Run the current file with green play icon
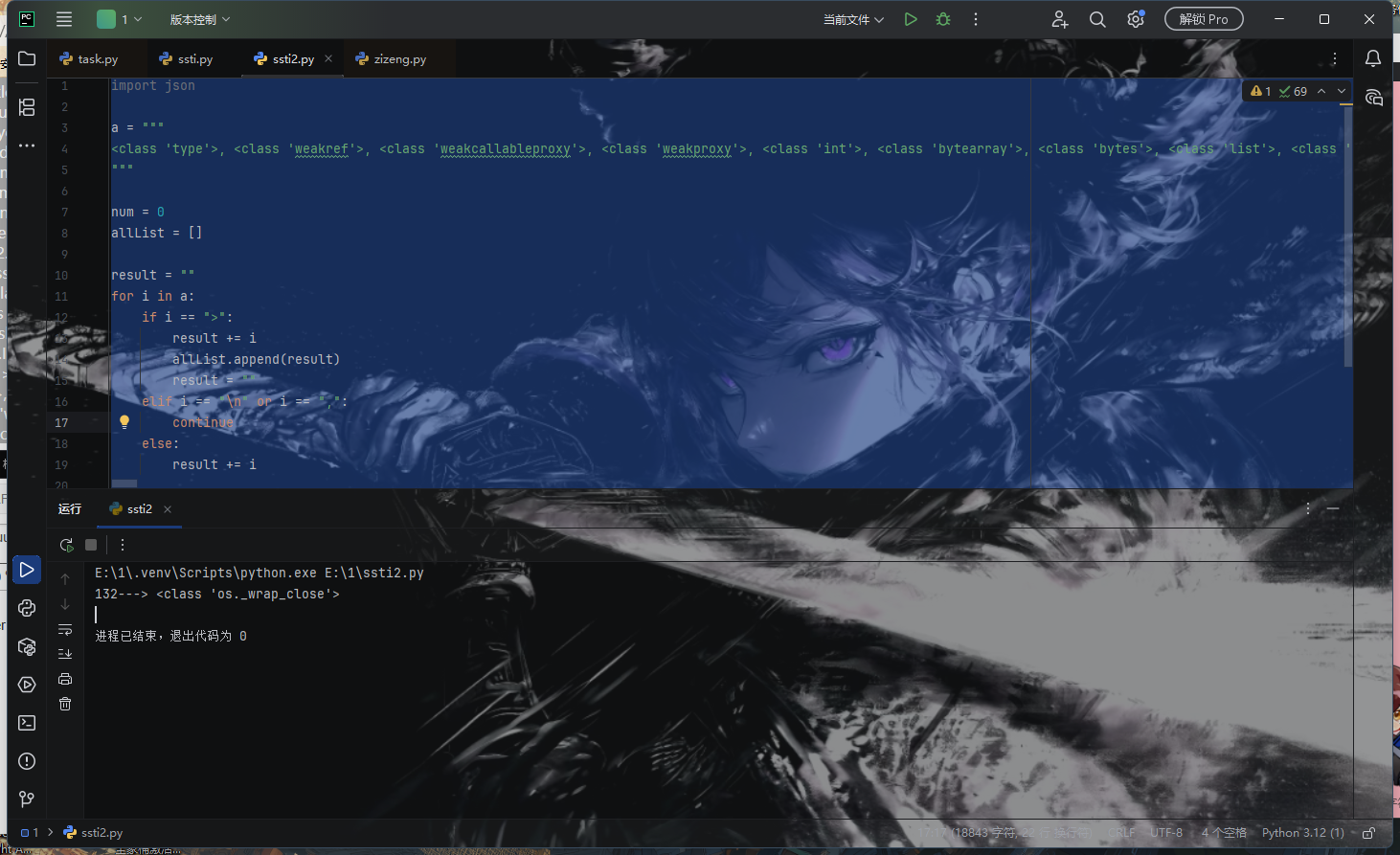This screenshot has width=1400, height=855. 911,19
